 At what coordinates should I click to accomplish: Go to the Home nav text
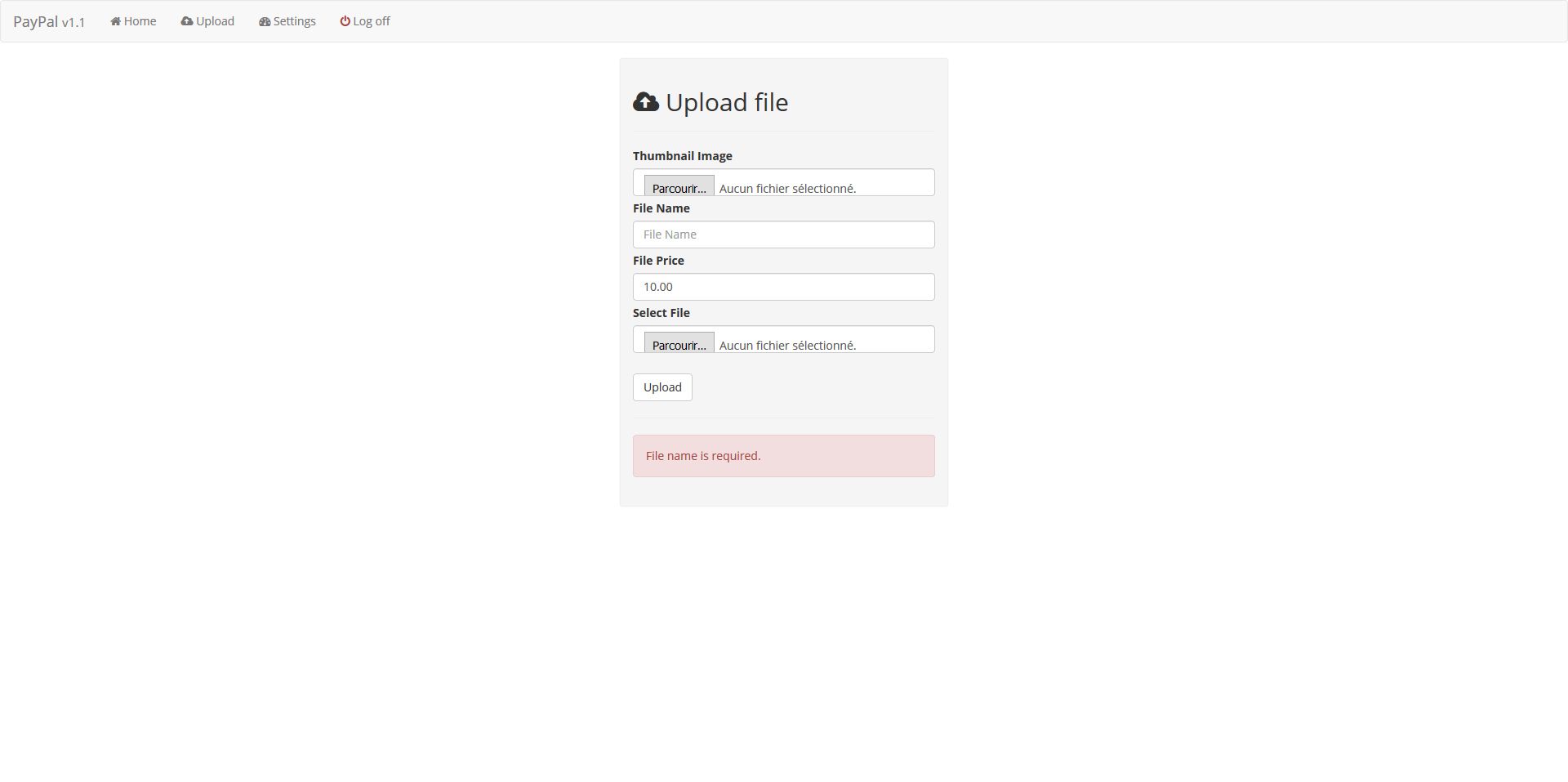140,21
